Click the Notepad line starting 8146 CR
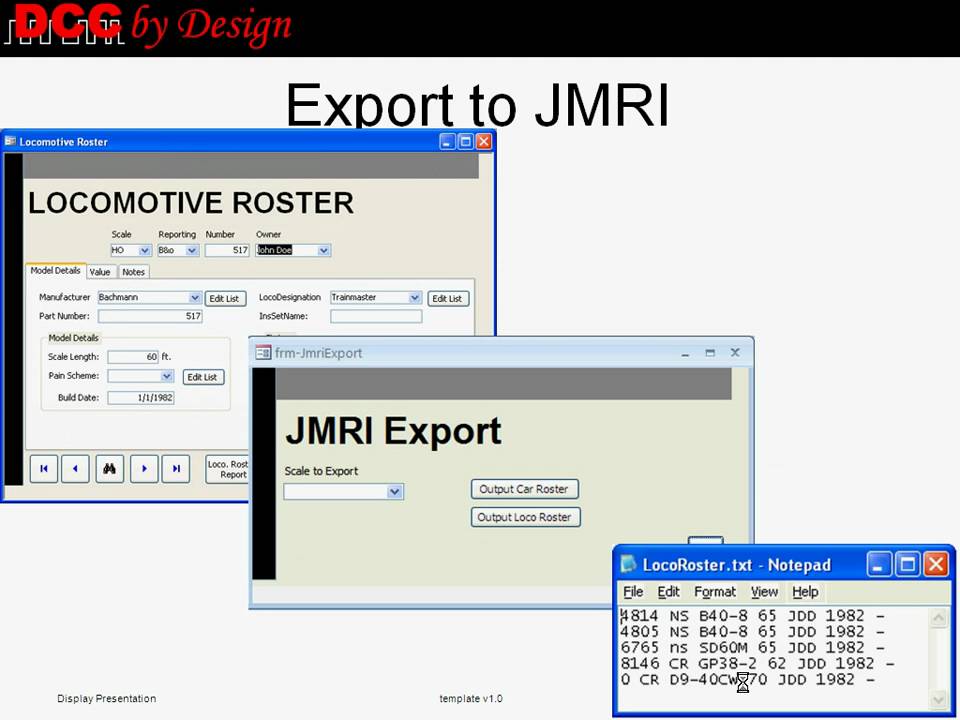 coord(757,663)
